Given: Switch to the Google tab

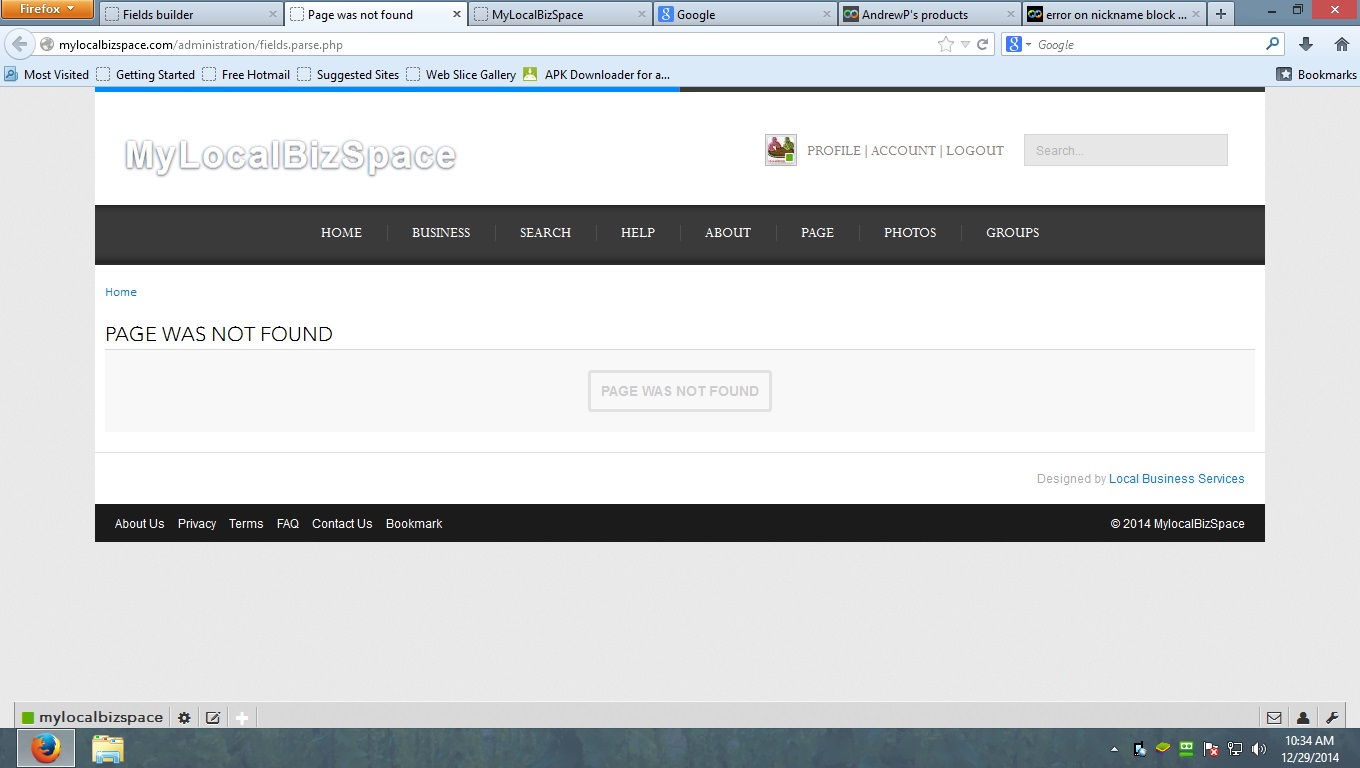Looking at the screenshot, I should 744,14.
